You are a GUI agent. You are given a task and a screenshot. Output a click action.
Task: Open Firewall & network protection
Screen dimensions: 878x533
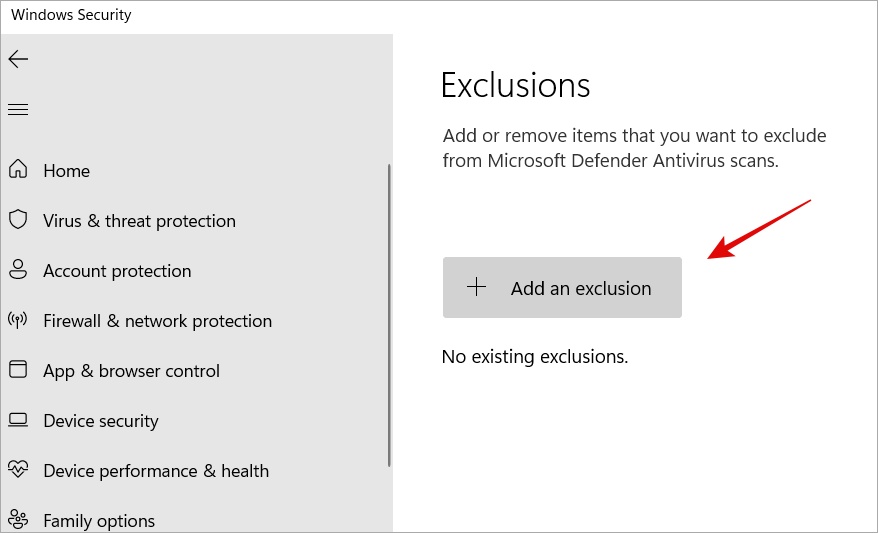[x=157, y=321]
